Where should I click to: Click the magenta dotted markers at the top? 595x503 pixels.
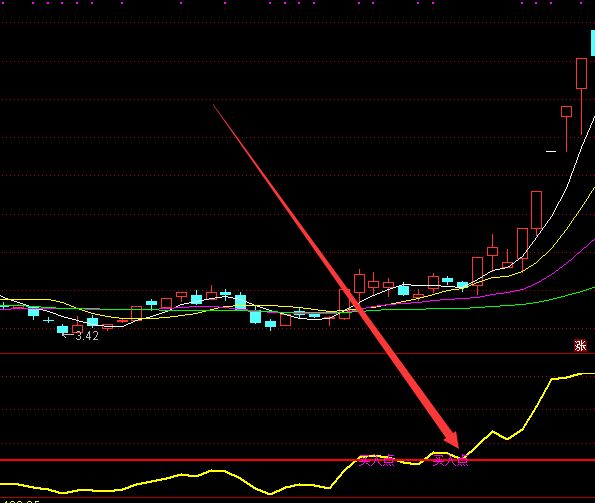[x=298, y=3]
